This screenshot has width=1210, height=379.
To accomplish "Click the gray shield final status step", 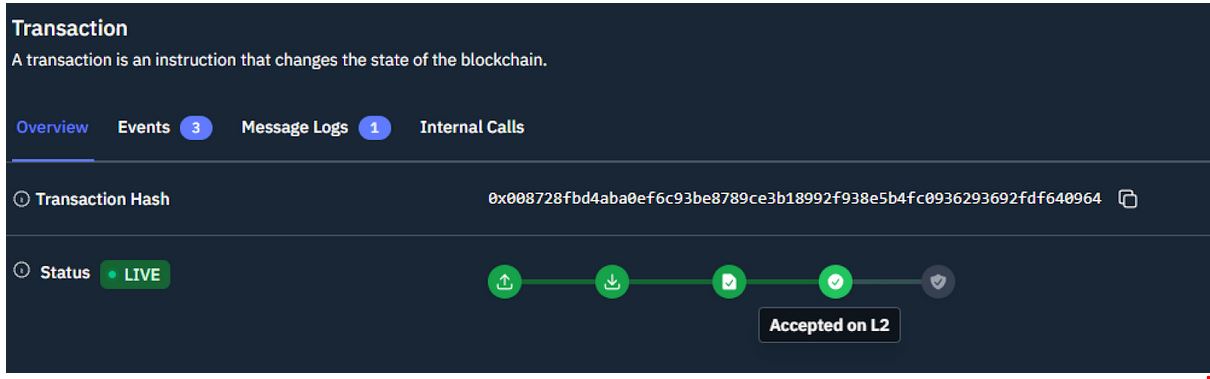I will (938, 282).
